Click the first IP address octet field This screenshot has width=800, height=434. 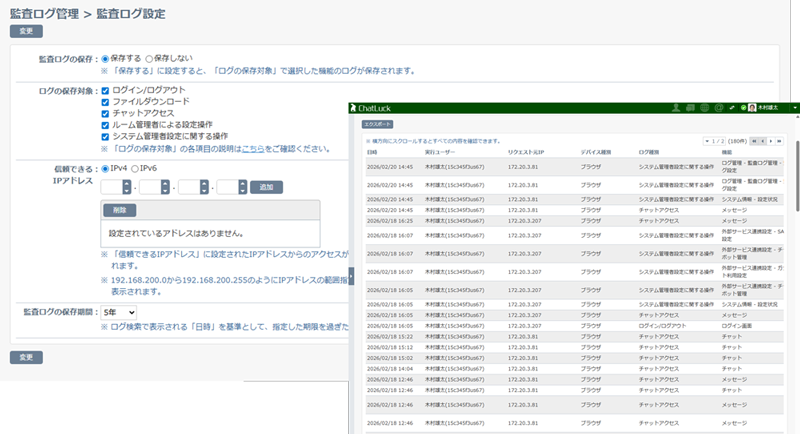112,187
